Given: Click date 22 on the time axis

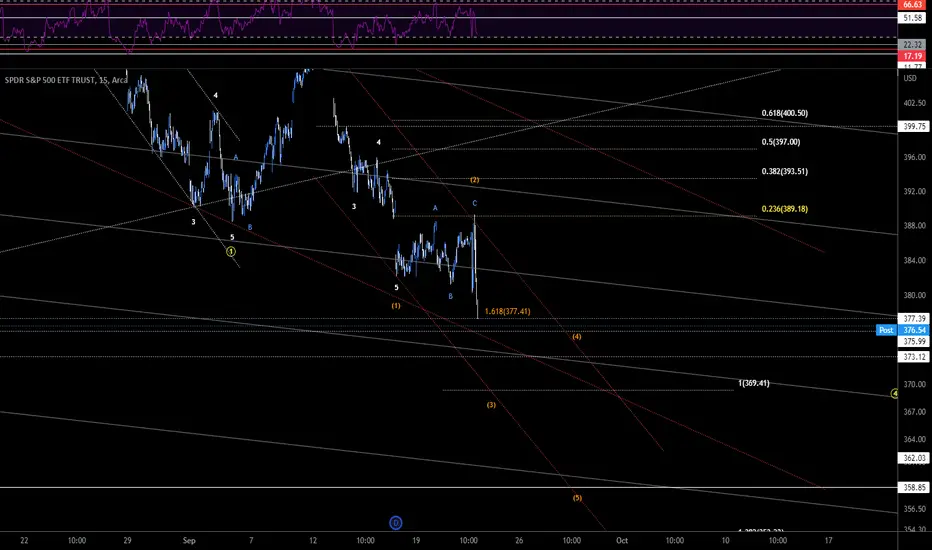Looking at the screenshot, I should coord(24,540).
